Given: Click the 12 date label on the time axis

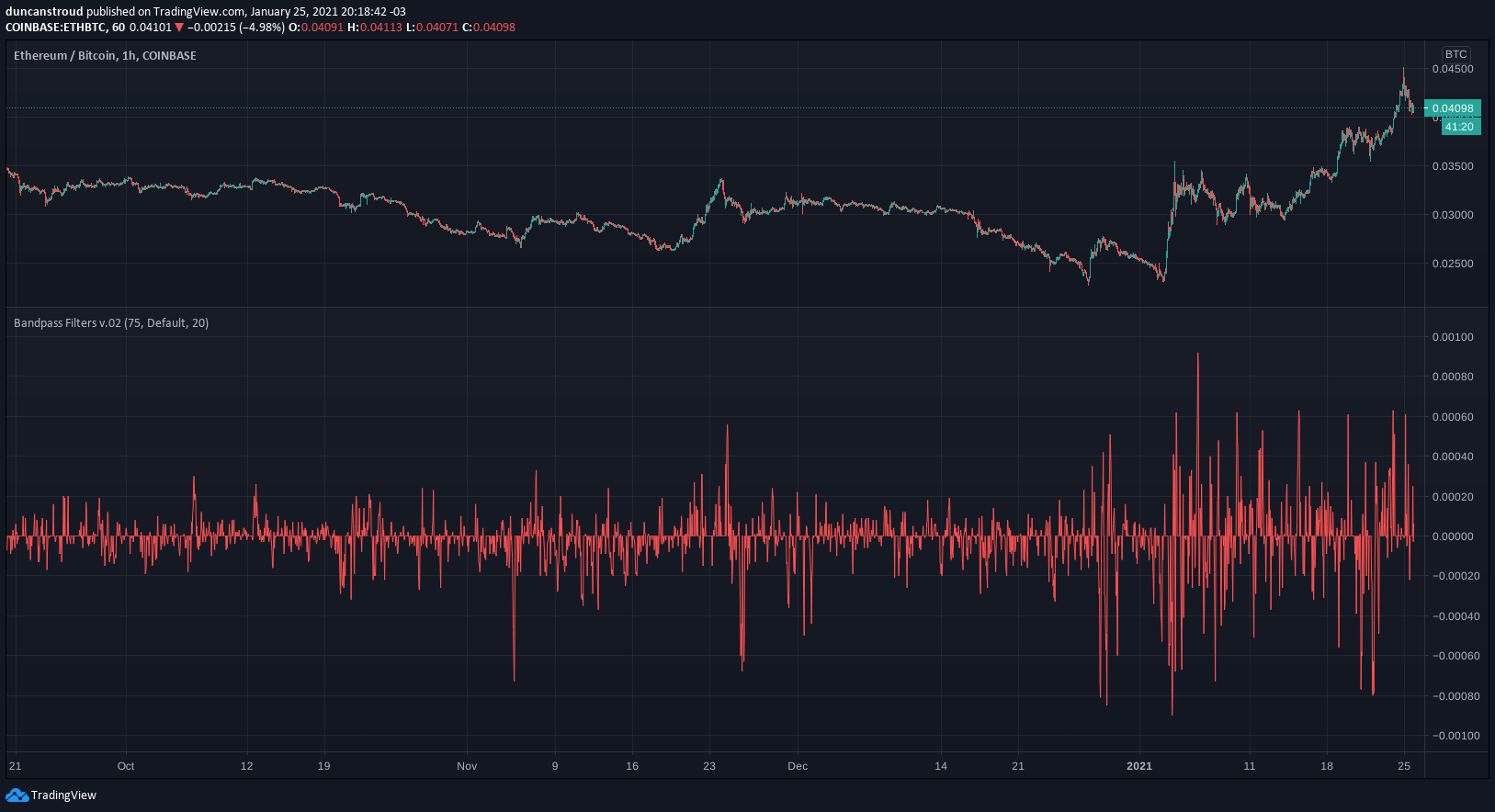Looking at the screenshot, I should pyautogui.click(x=246, y=766).
